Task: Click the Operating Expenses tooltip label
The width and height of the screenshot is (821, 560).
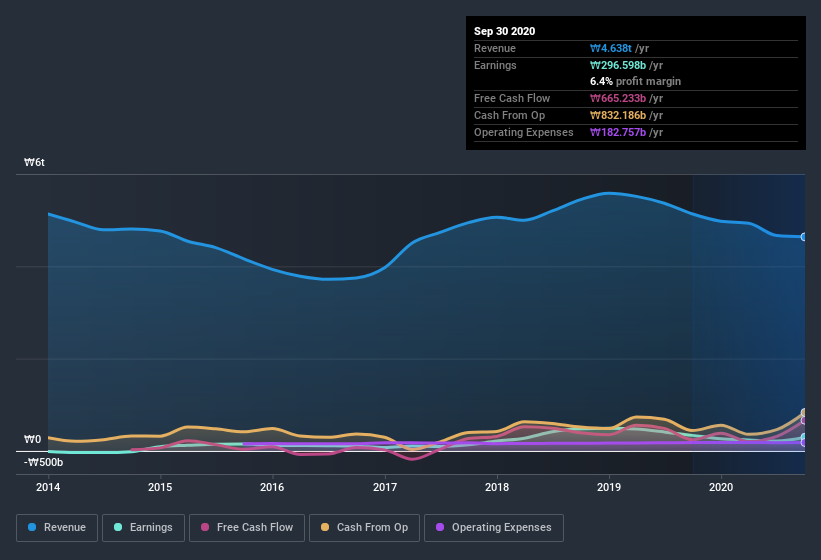Action: point(524,132)
